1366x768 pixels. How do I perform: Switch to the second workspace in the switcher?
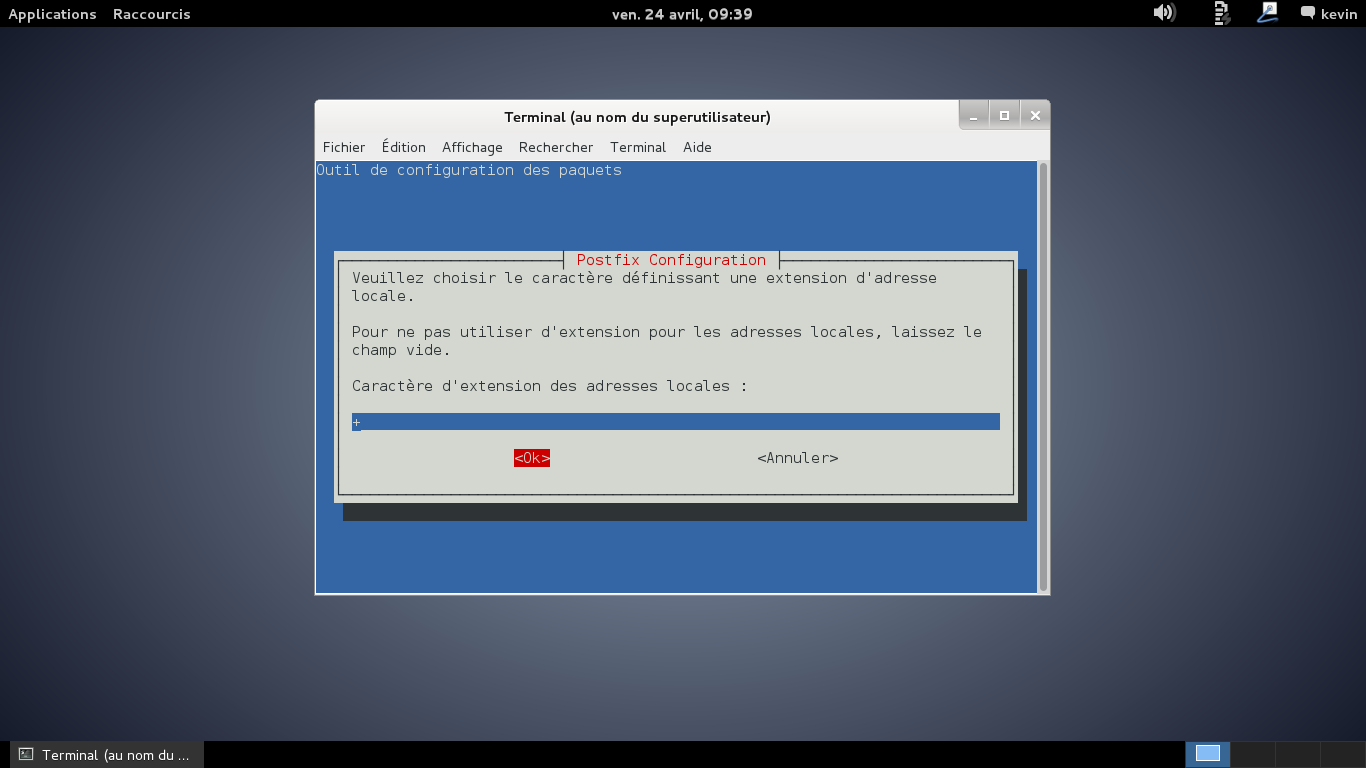(1253, 754)
